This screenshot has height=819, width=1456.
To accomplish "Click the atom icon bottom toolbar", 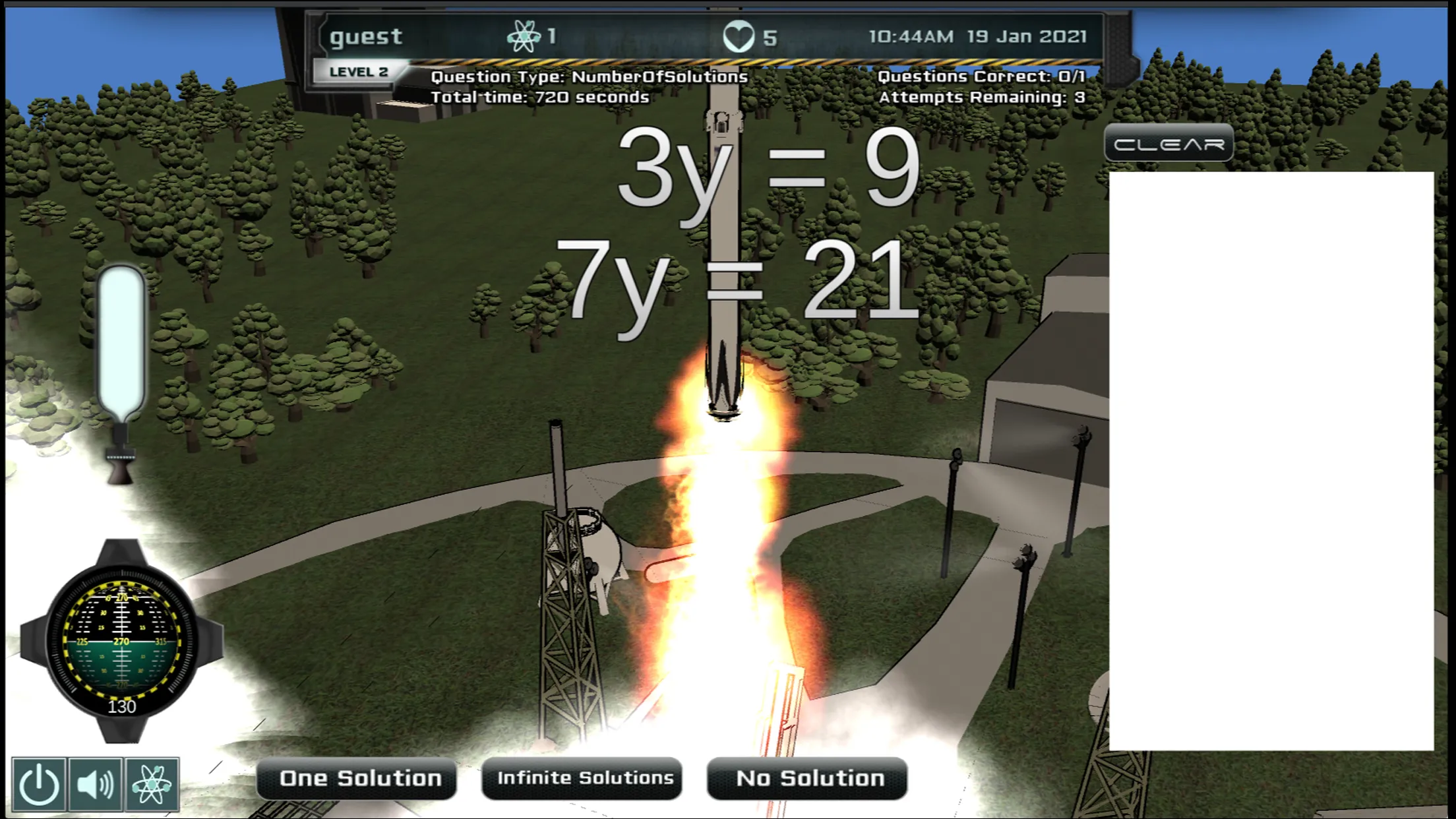I will (151, 784).
